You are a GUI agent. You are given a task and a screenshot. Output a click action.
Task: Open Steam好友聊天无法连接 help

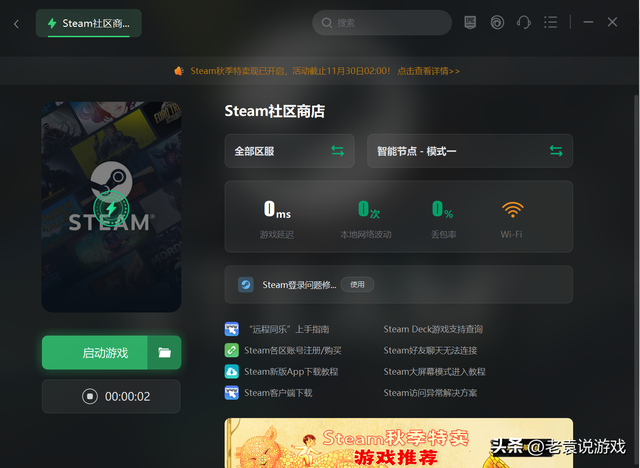(x=430, y=350)
